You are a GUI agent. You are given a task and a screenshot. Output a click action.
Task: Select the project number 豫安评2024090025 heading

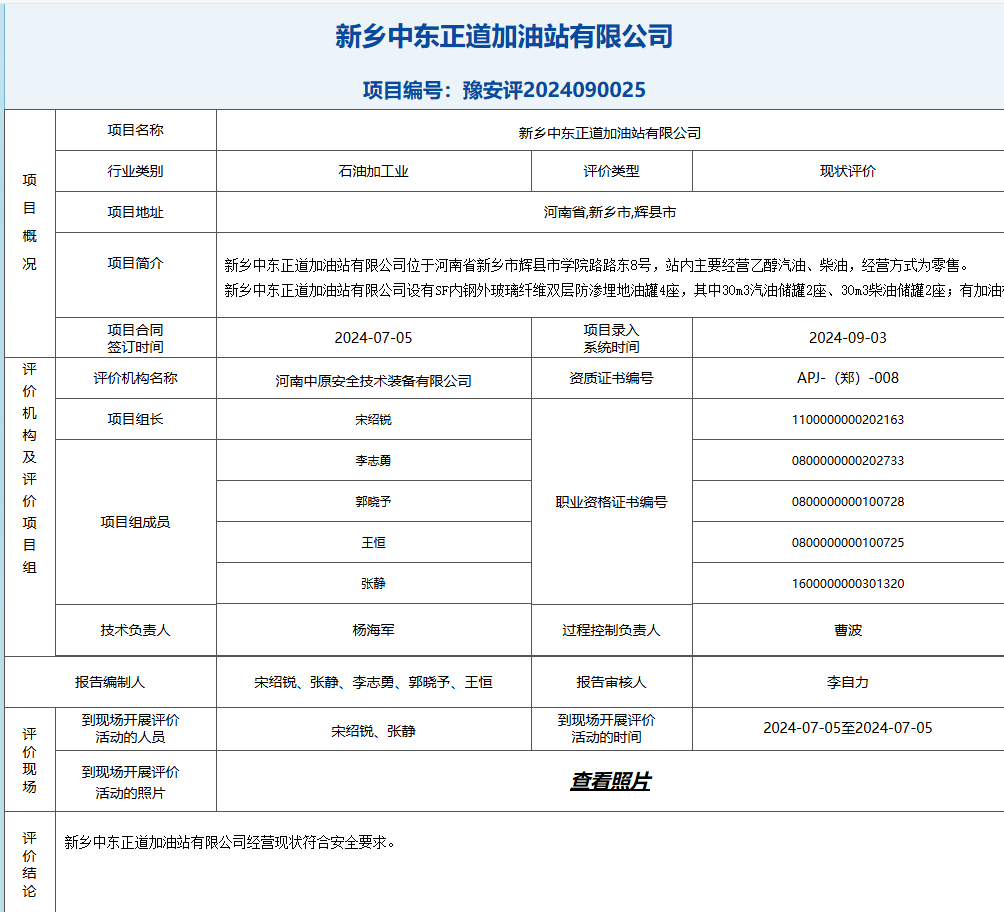coord(504,90)
